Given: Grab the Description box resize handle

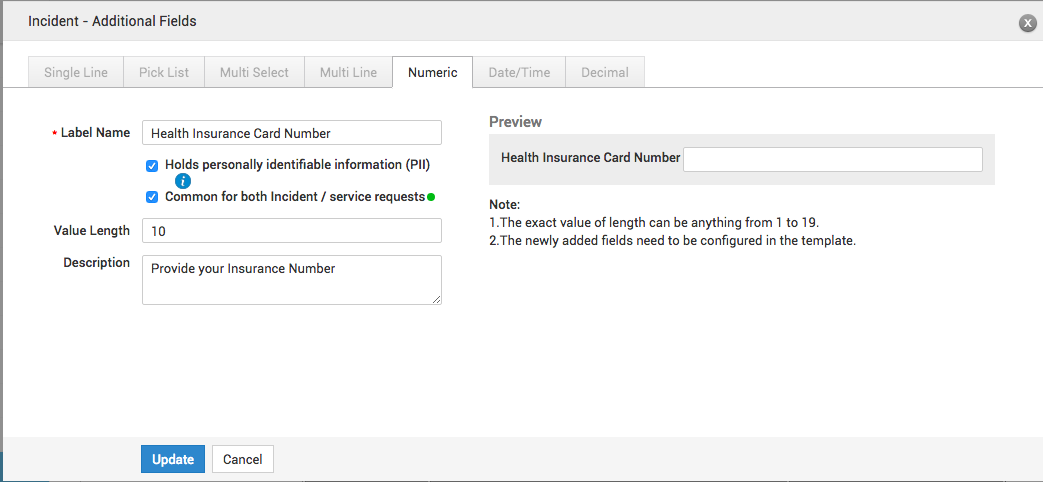Looking at the screenshot, I should pos(436,299).
